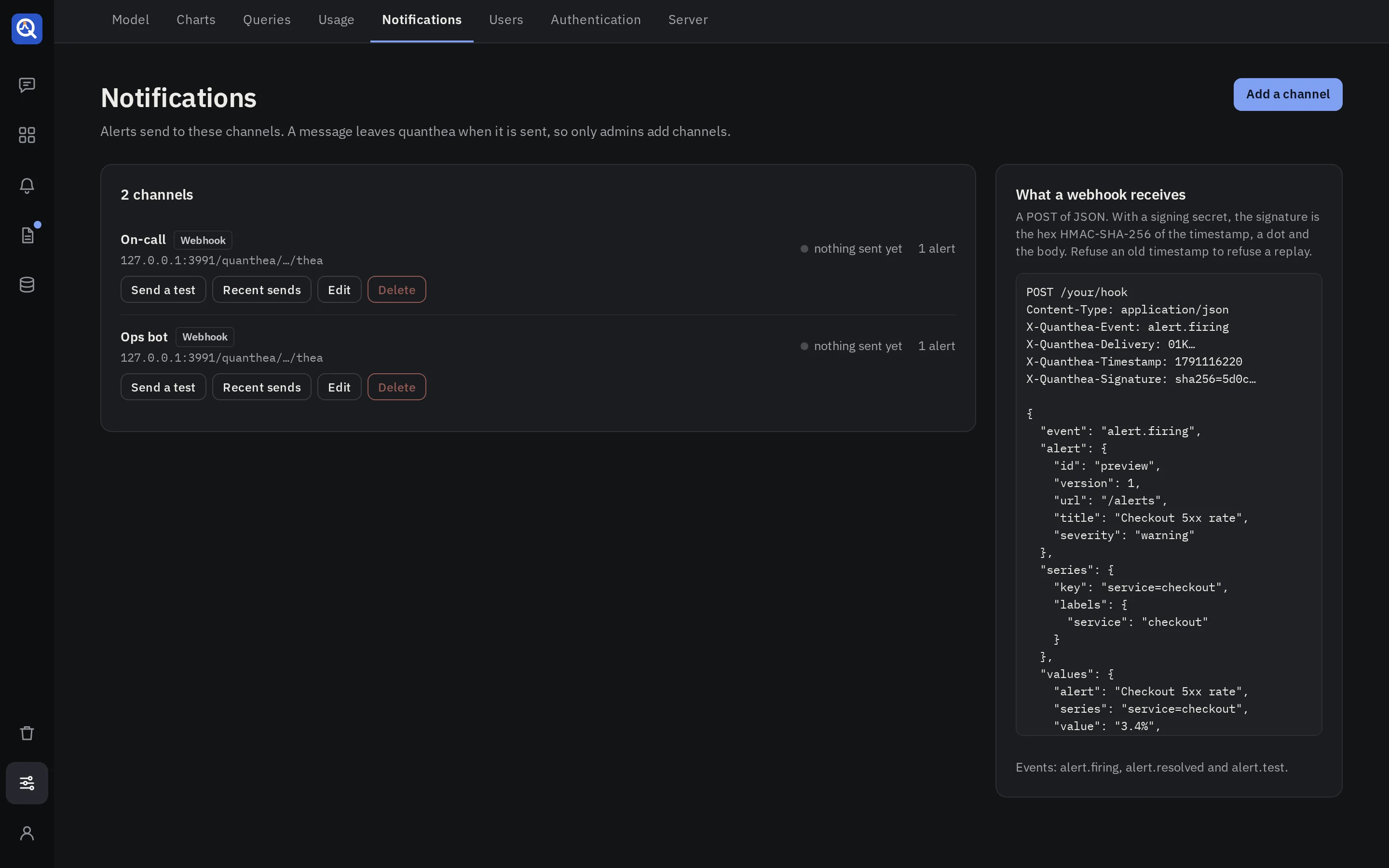Open the database icon in sidebar

coord(27,285)
